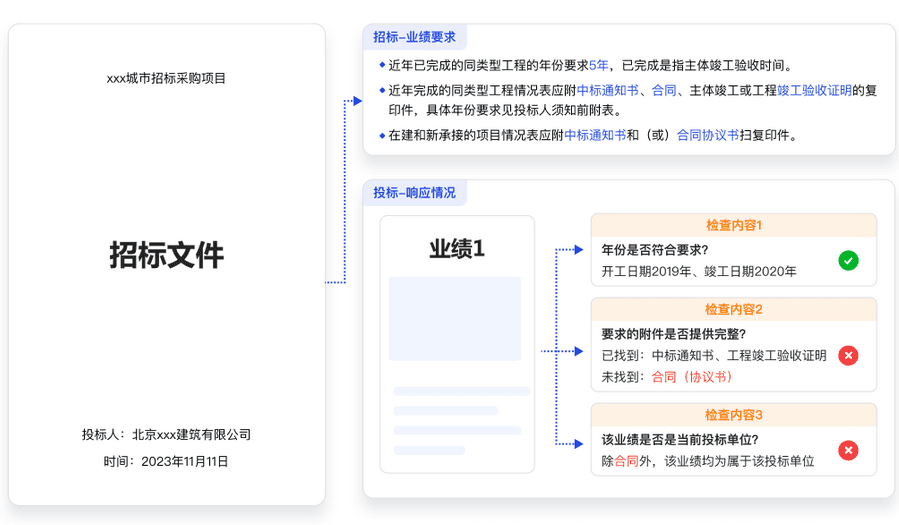Click the question 年份是否符合要求？
899x525 pixels.
click(655, 250)
